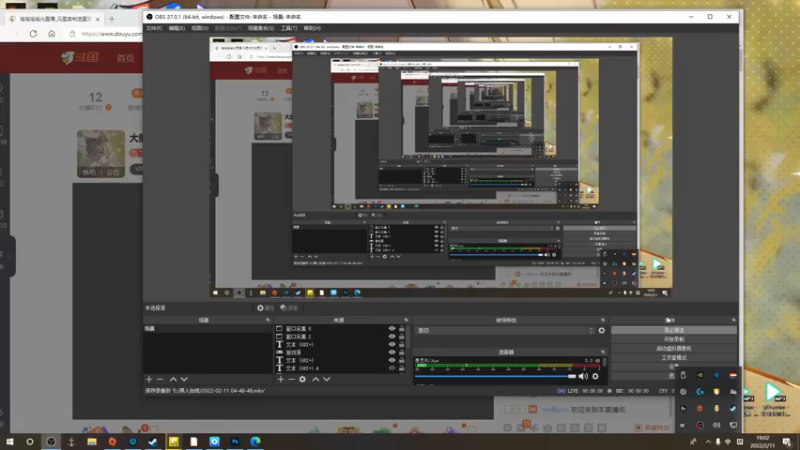Click the 麦克风/Aux audio level meter

[x=508, y=366]
